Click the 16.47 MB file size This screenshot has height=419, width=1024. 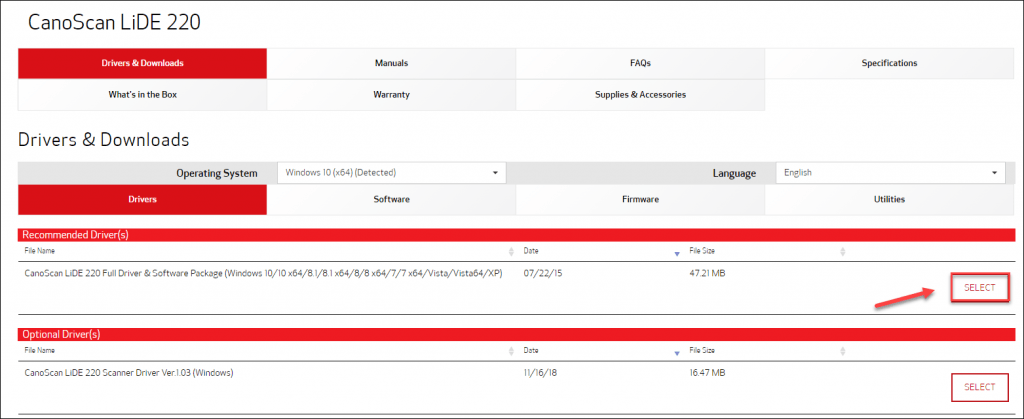point(707,373)
